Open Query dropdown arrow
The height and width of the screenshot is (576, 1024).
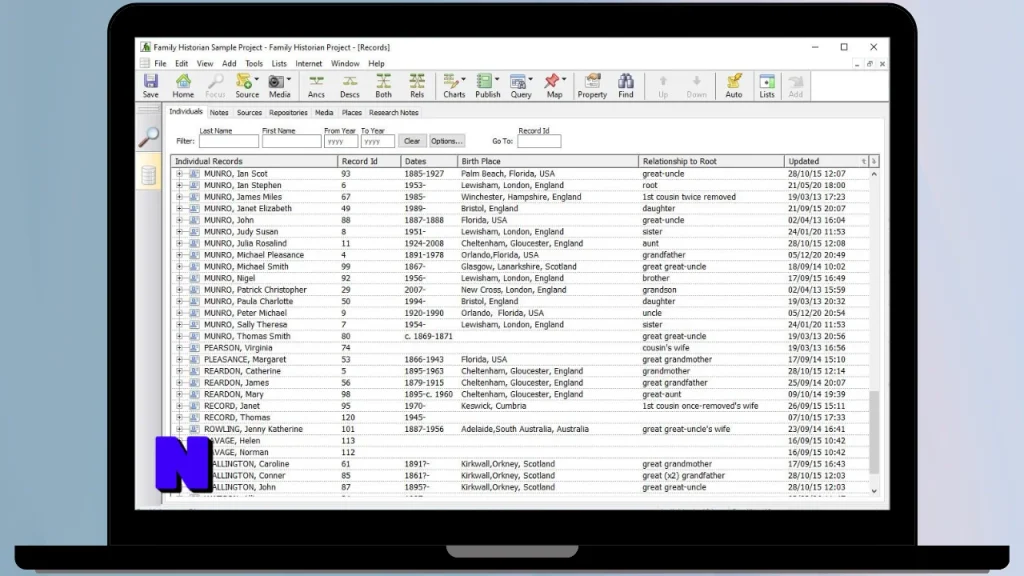pos(530,79)
